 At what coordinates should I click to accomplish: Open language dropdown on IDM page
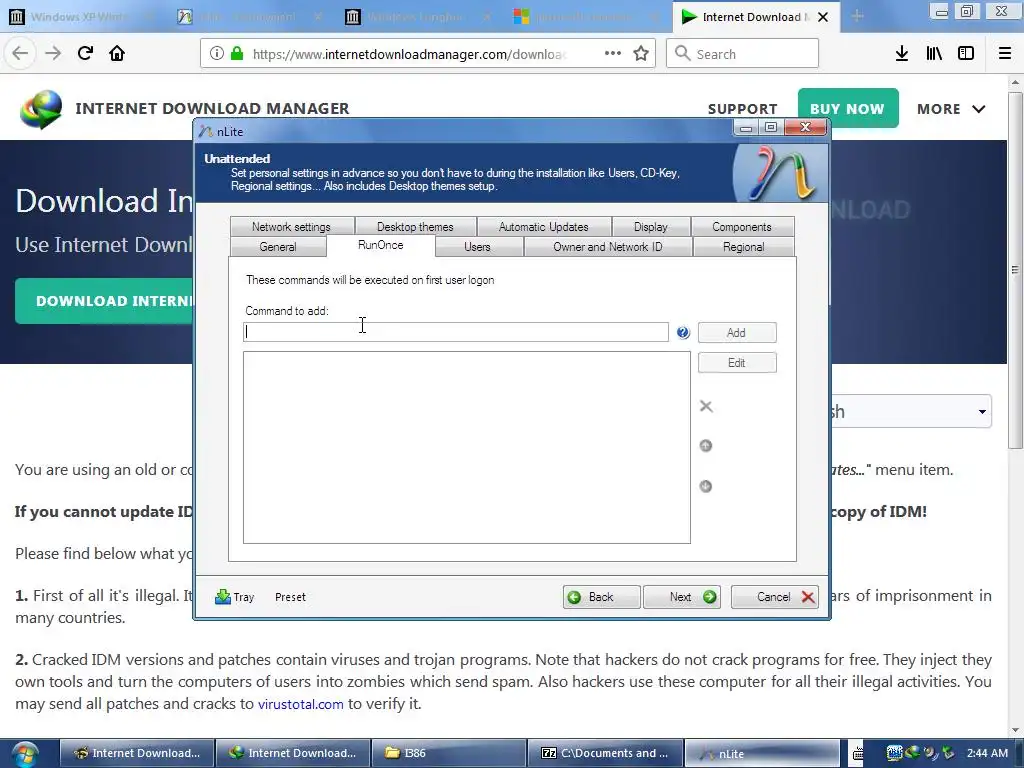click(x=911, y=411)
